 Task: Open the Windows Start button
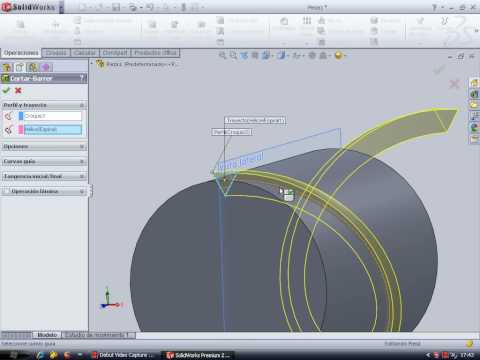[x=13, y=354]
